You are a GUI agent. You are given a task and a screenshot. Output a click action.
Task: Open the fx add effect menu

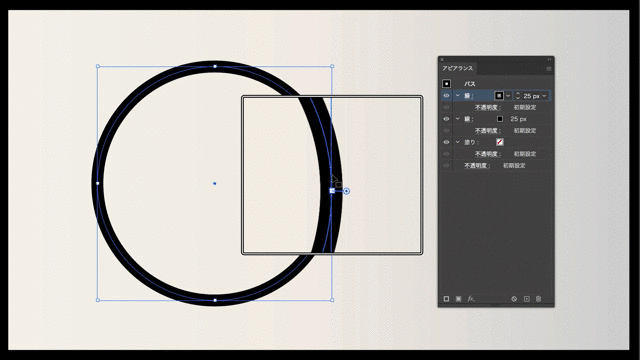tap(471, 299)
